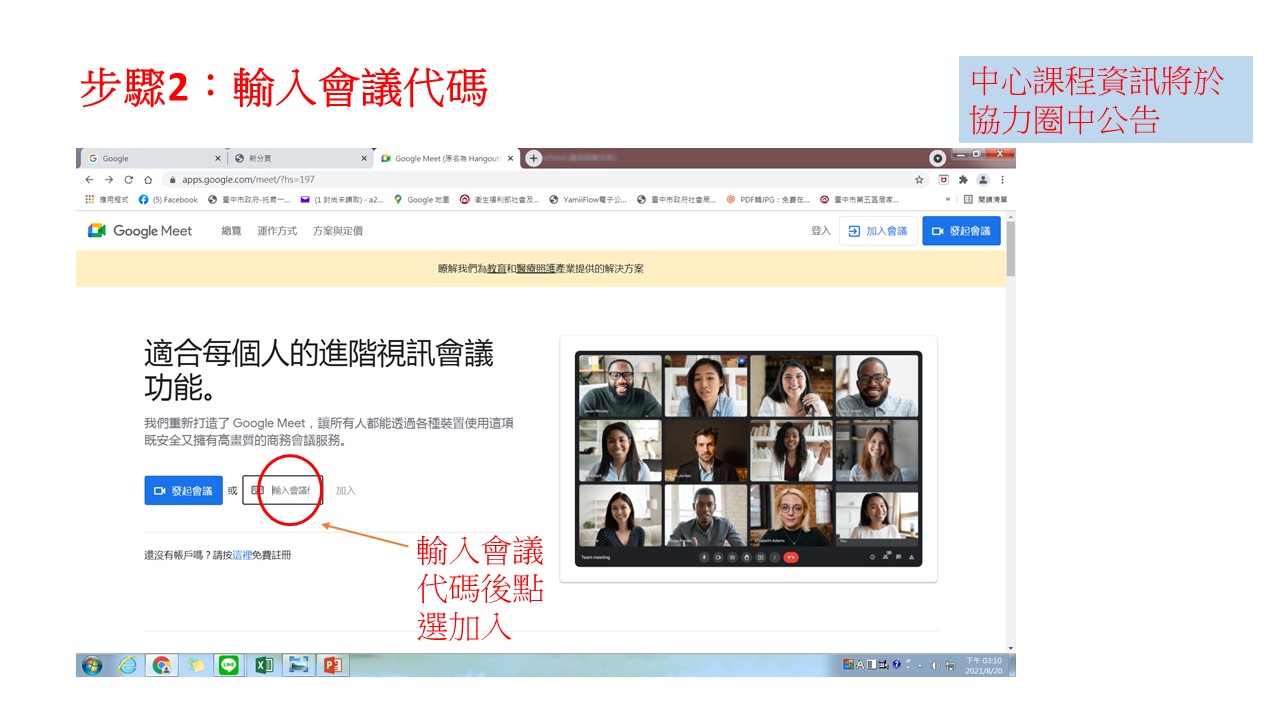Open Excel from the taskbar
The height and width of the screenshot is (720, 1280).
pos(263,665)
